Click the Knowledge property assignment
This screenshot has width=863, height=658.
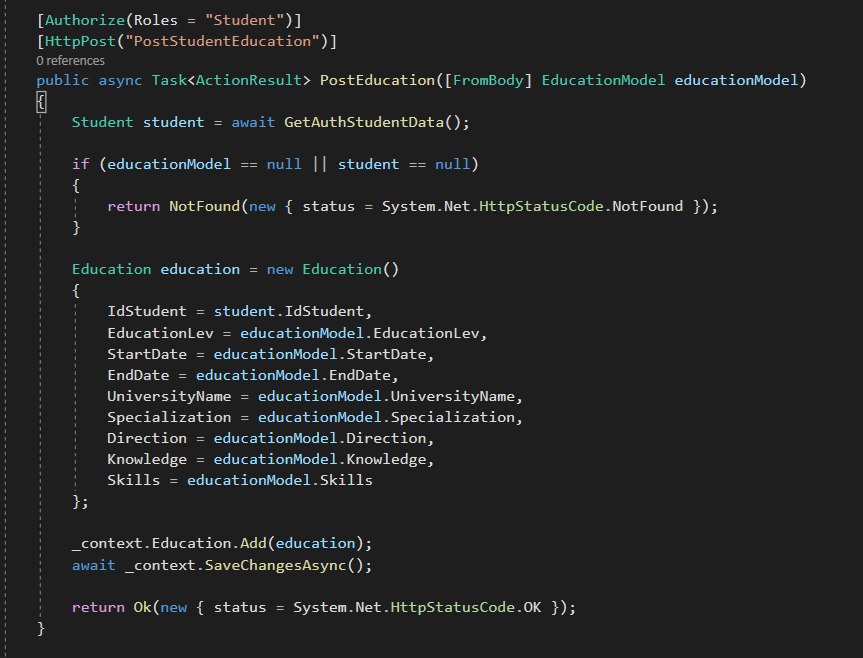tap(270, 459)
